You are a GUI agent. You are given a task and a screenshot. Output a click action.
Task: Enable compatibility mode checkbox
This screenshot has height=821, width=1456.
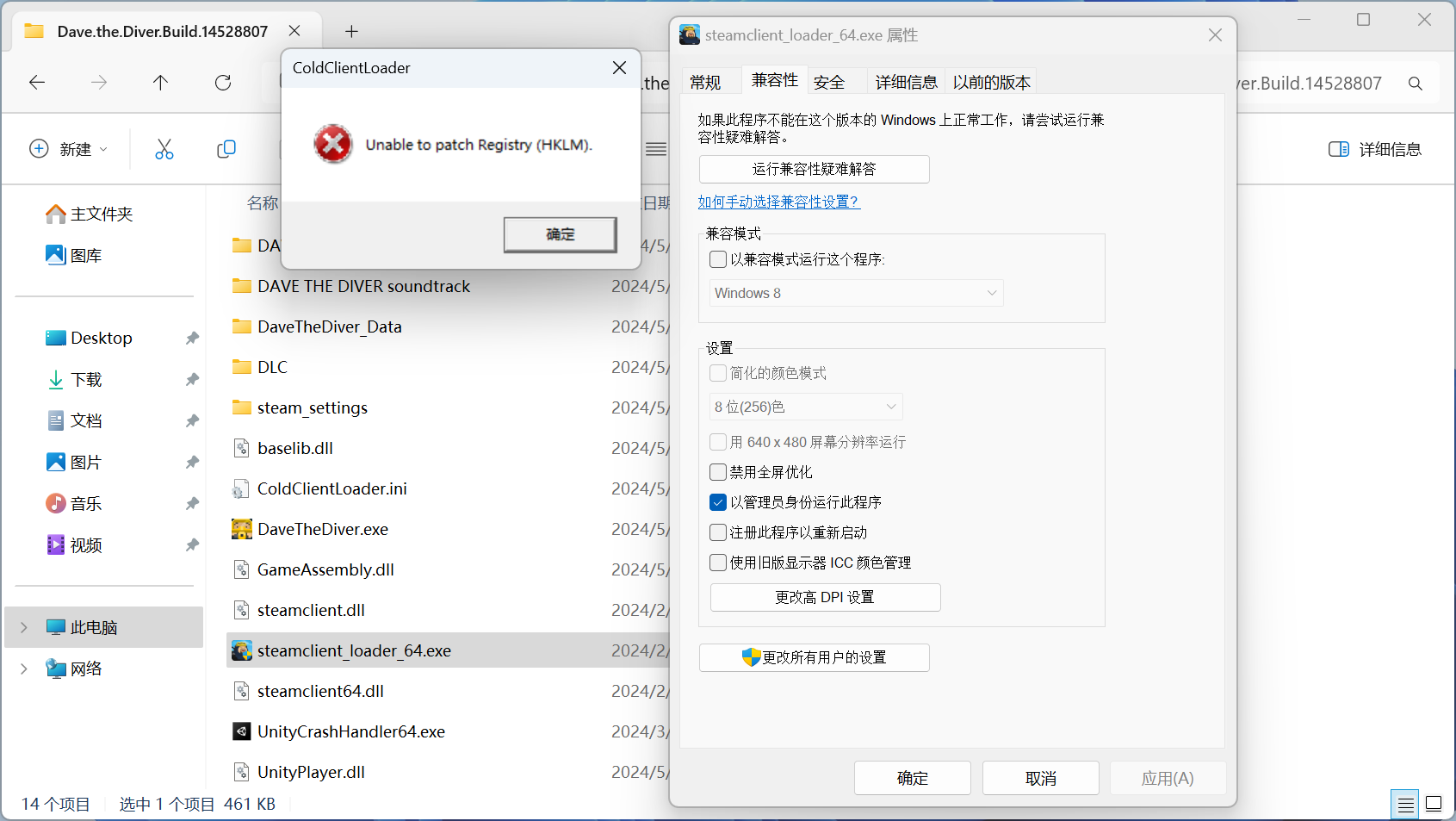click(x=718, y=259)
